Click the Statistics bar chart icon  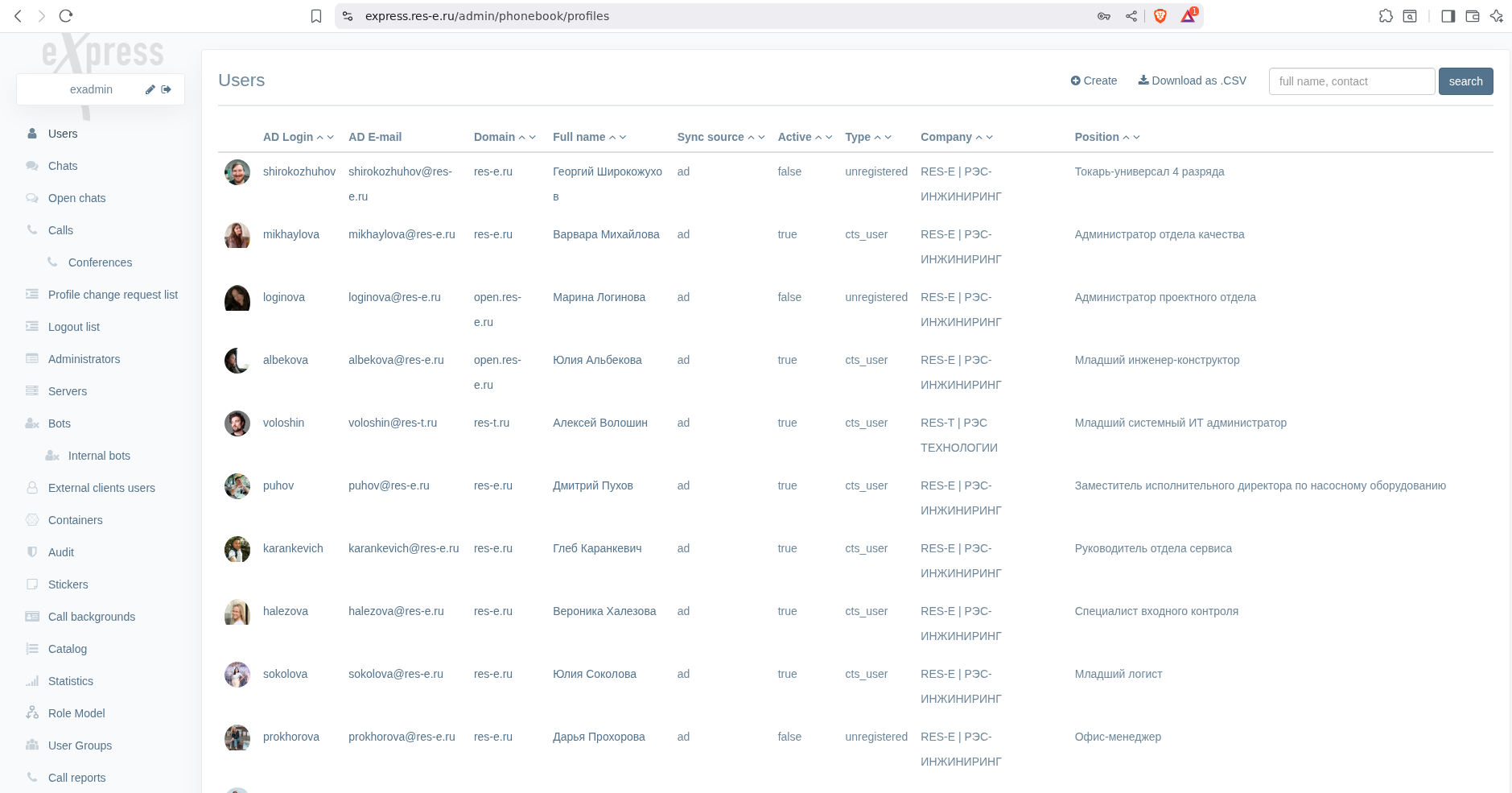[32, 681]
